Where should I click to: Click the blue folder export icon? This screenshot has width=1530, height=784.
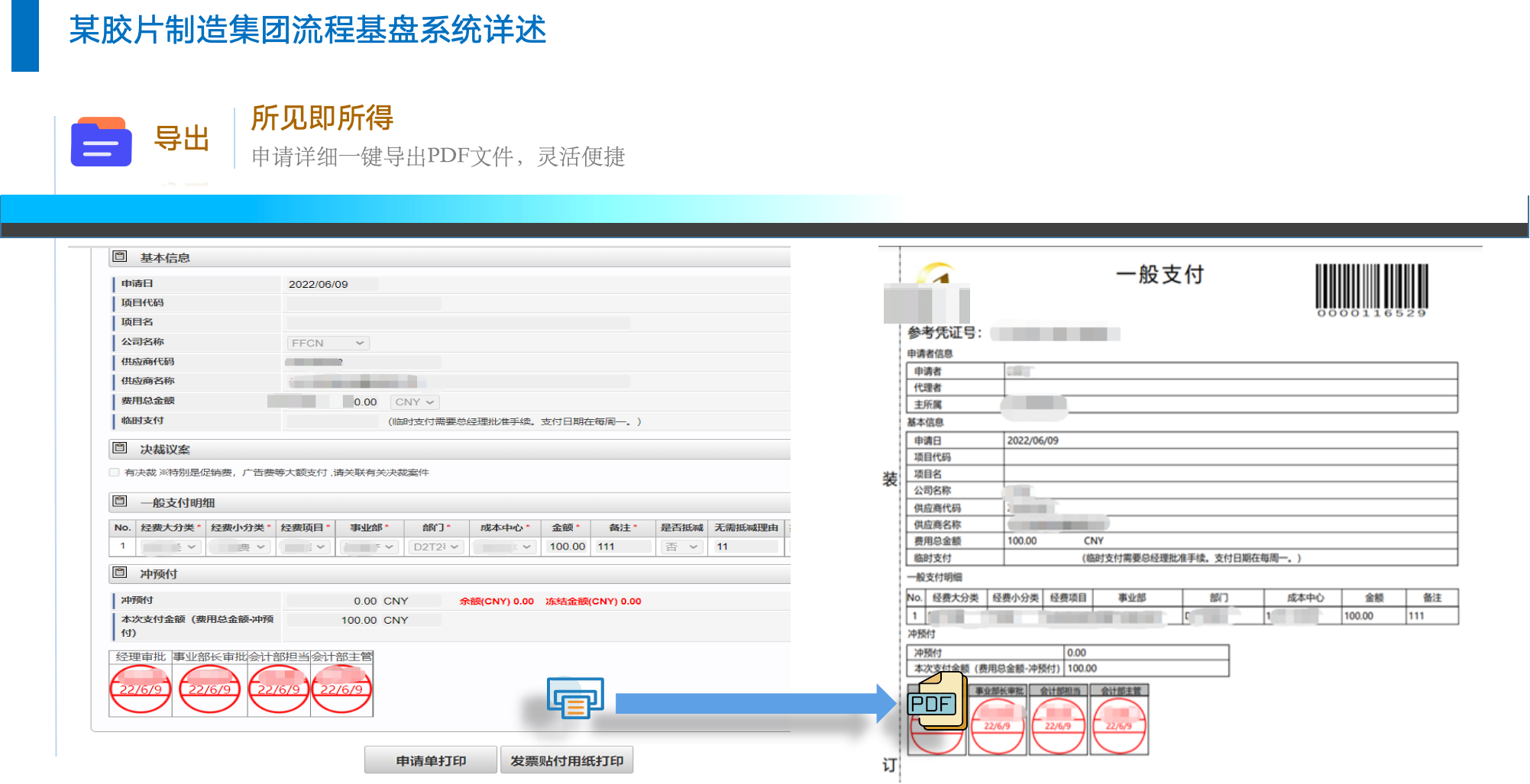(x=101, y=142)
